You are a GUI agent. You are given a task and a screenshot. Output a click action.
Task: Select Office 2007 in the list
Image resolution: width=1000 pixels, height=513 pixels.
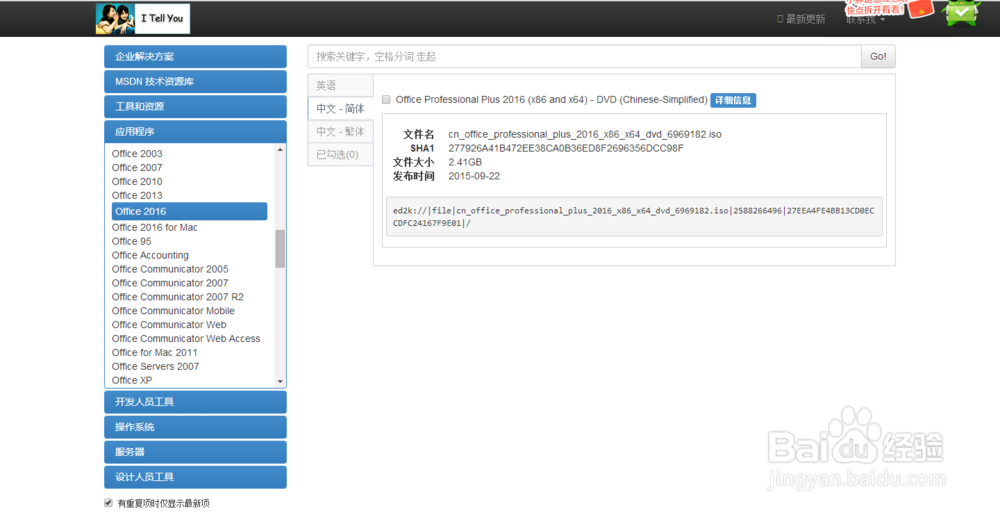(137, 168)
